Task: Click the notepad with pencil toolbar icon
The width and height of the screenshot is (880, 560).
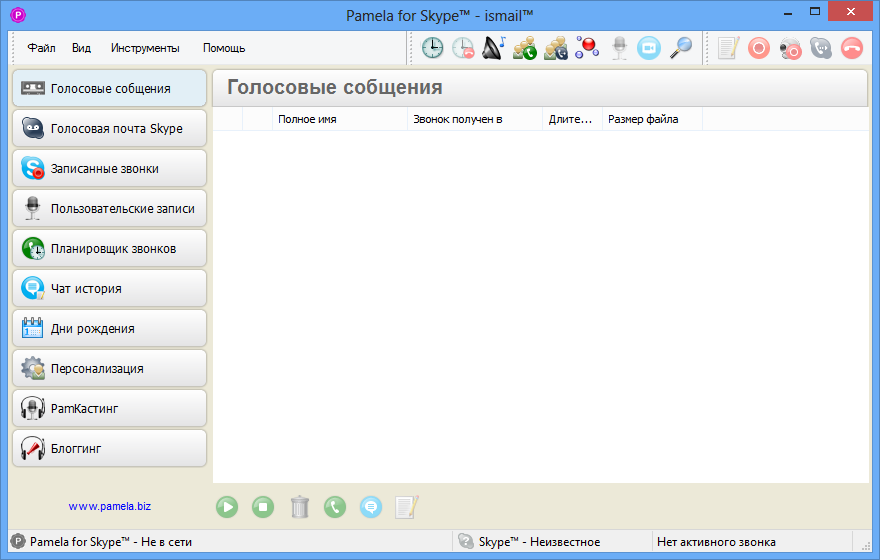Action: [x=728, y=48]
